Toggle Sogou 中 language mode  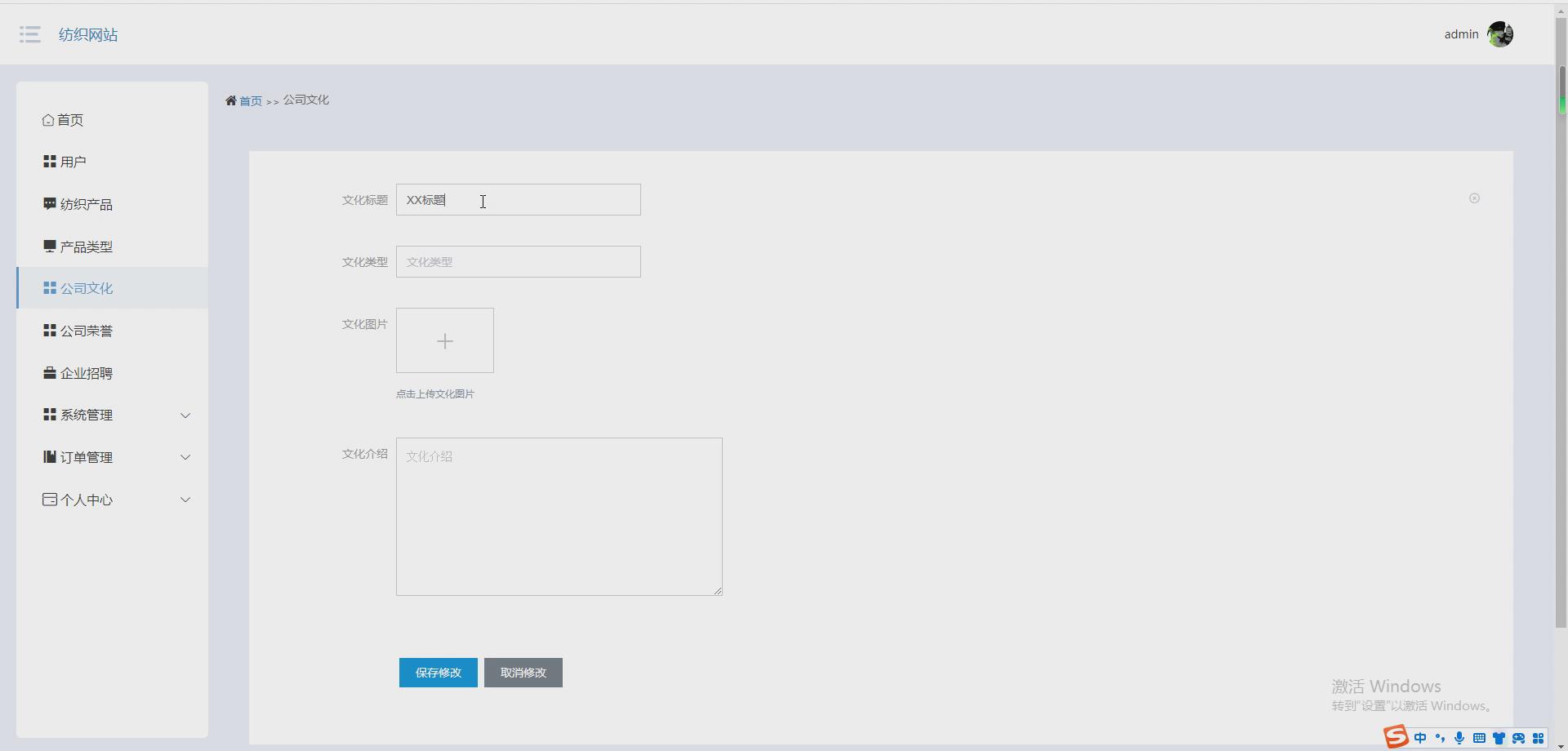pos(1420,738)
